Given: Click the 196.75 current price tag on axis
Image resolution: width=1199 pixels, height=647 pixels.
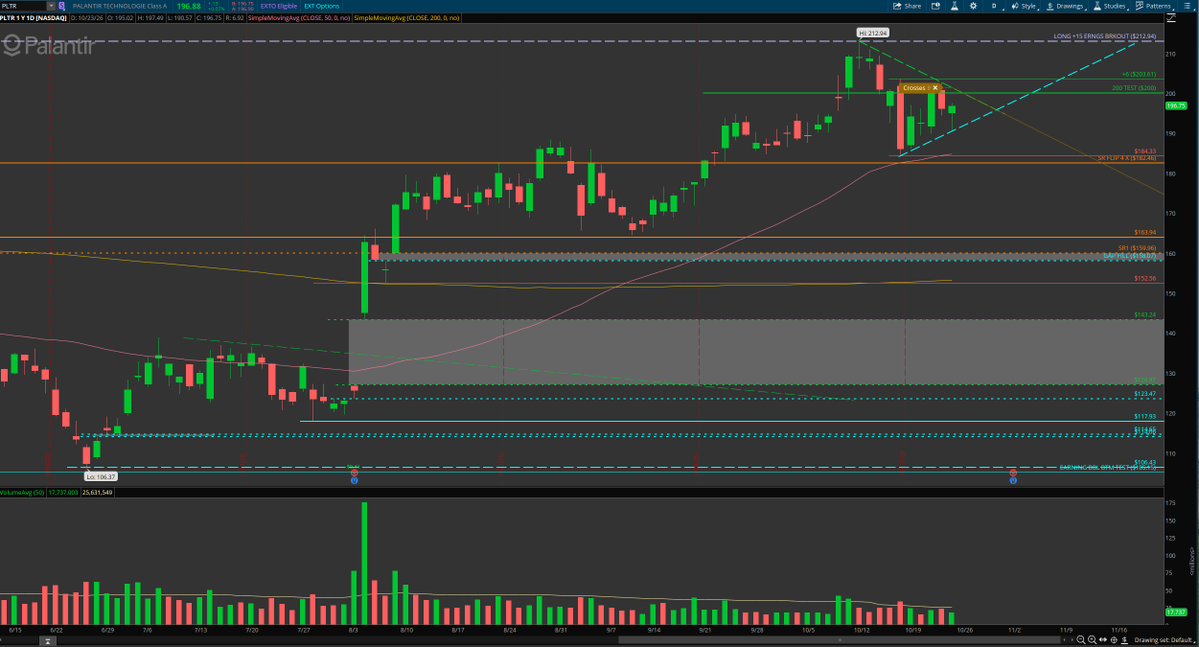Looking at the screenshot, I should 1176,106.
